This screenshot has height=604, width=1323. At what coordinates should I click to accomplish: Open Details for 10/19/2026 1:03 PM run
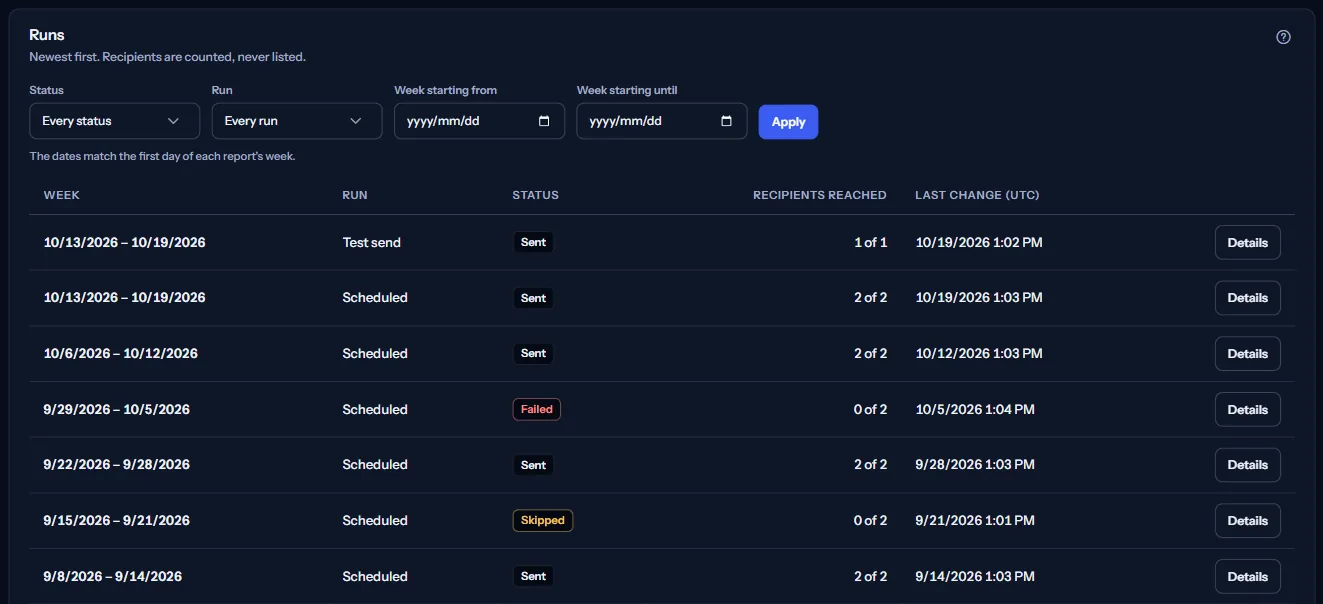(x=1247, y=298)
